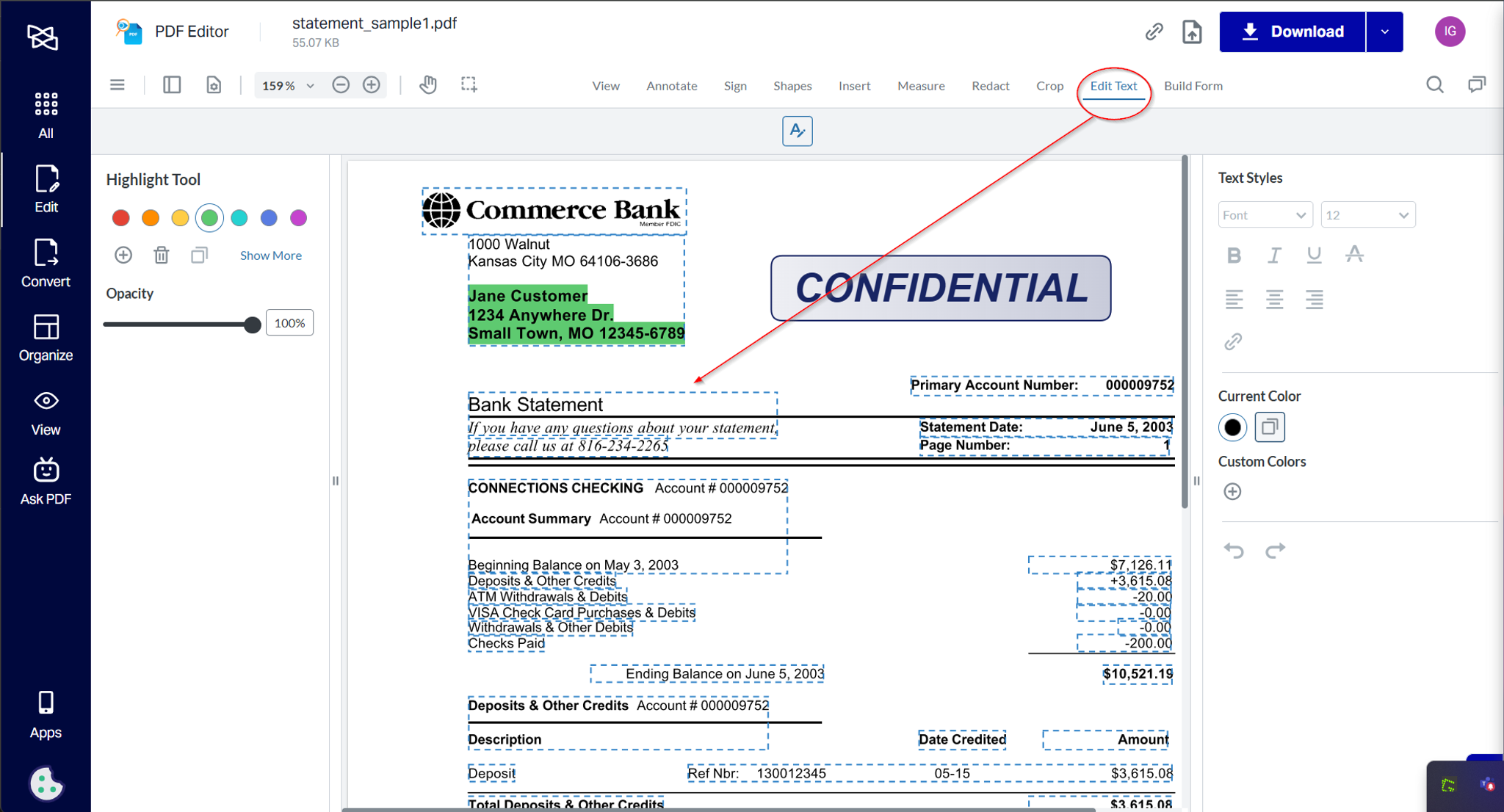Click the opacity slider handle

coord(252,325)
